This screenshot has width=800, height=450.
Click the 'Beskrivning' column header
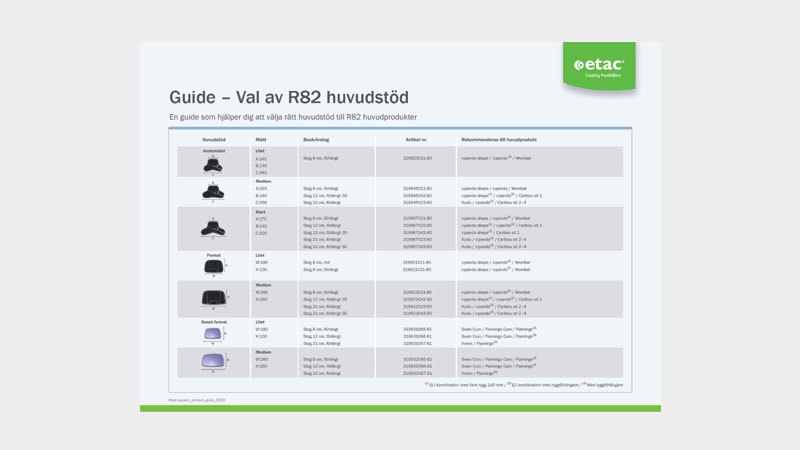click(316, 139)
